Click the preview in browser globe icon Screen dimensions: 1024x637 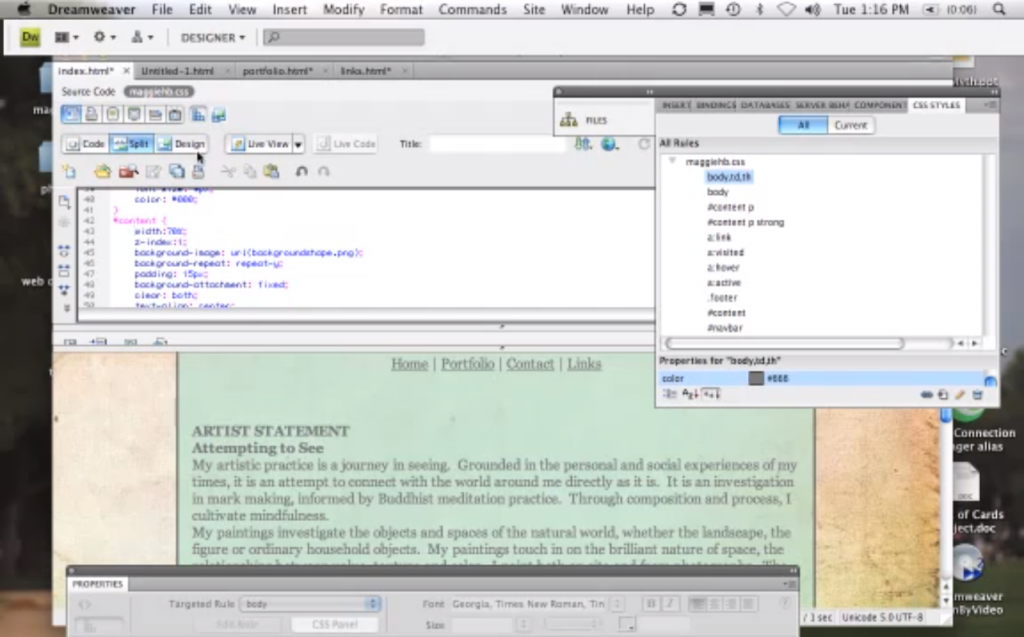609,144
